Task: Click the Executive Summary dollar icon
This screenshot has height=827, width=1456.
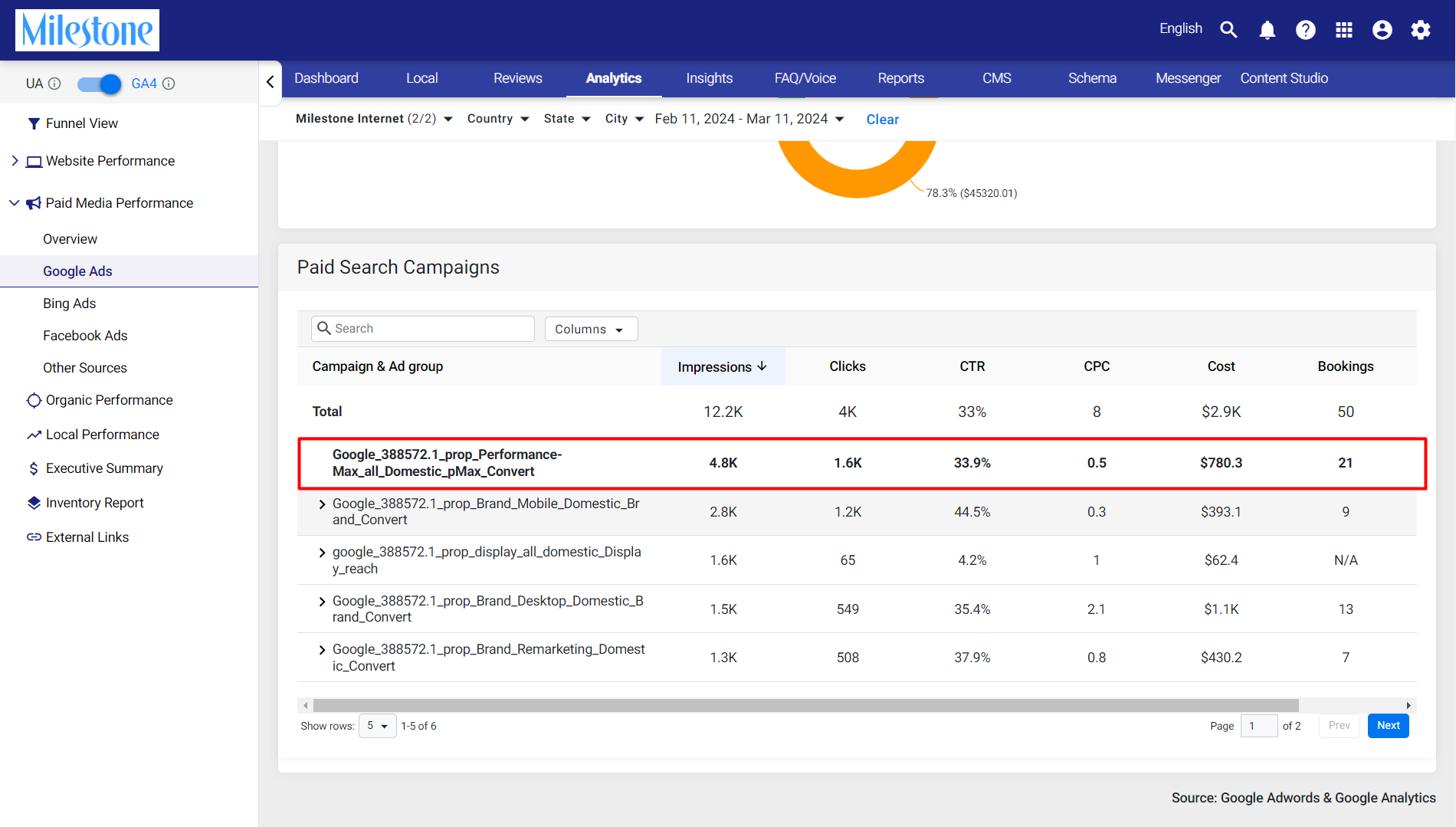Action: 34,468
